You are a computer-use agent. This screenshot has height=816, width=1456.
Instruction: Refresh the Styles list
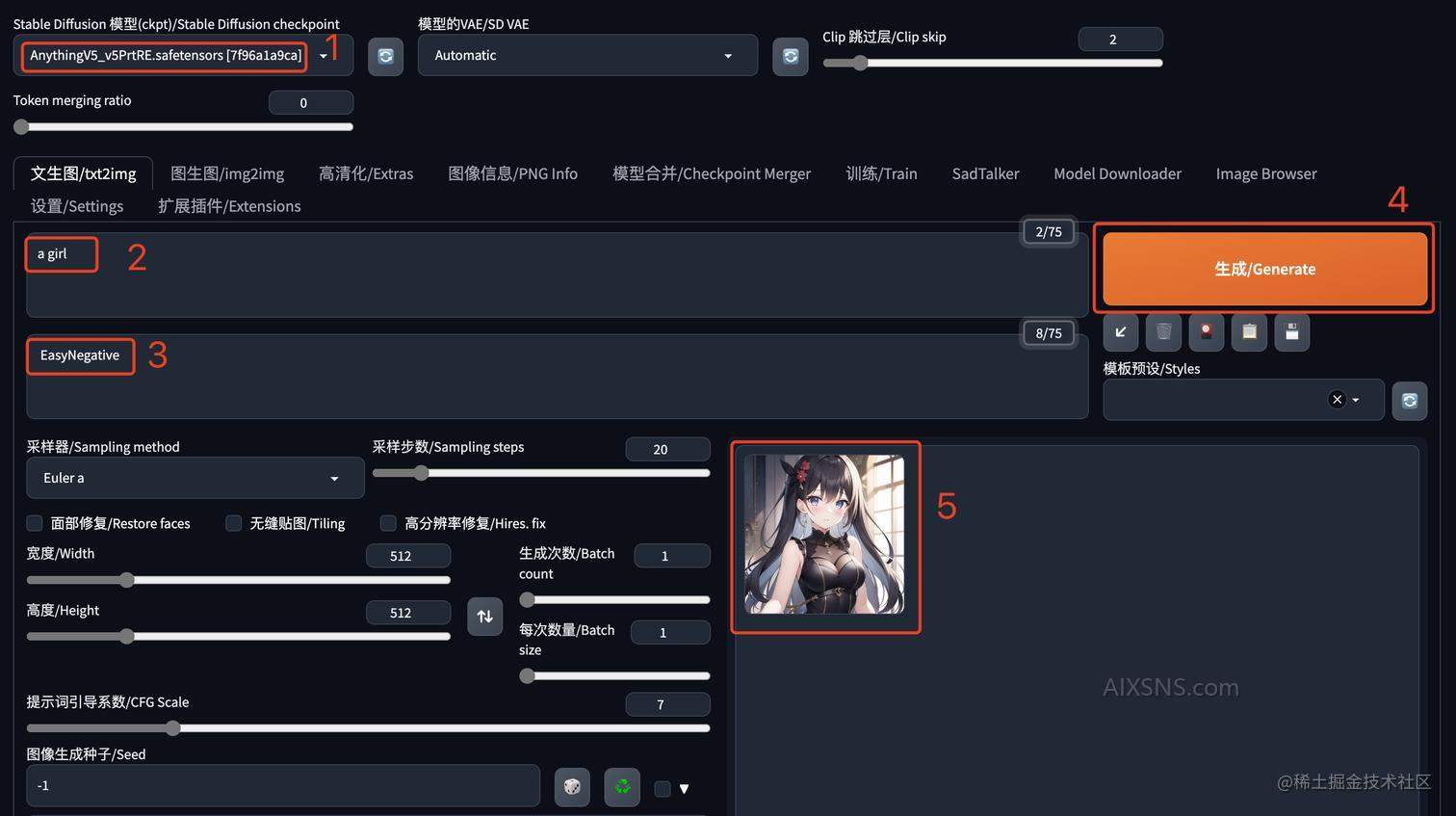tap(1409, 400)
